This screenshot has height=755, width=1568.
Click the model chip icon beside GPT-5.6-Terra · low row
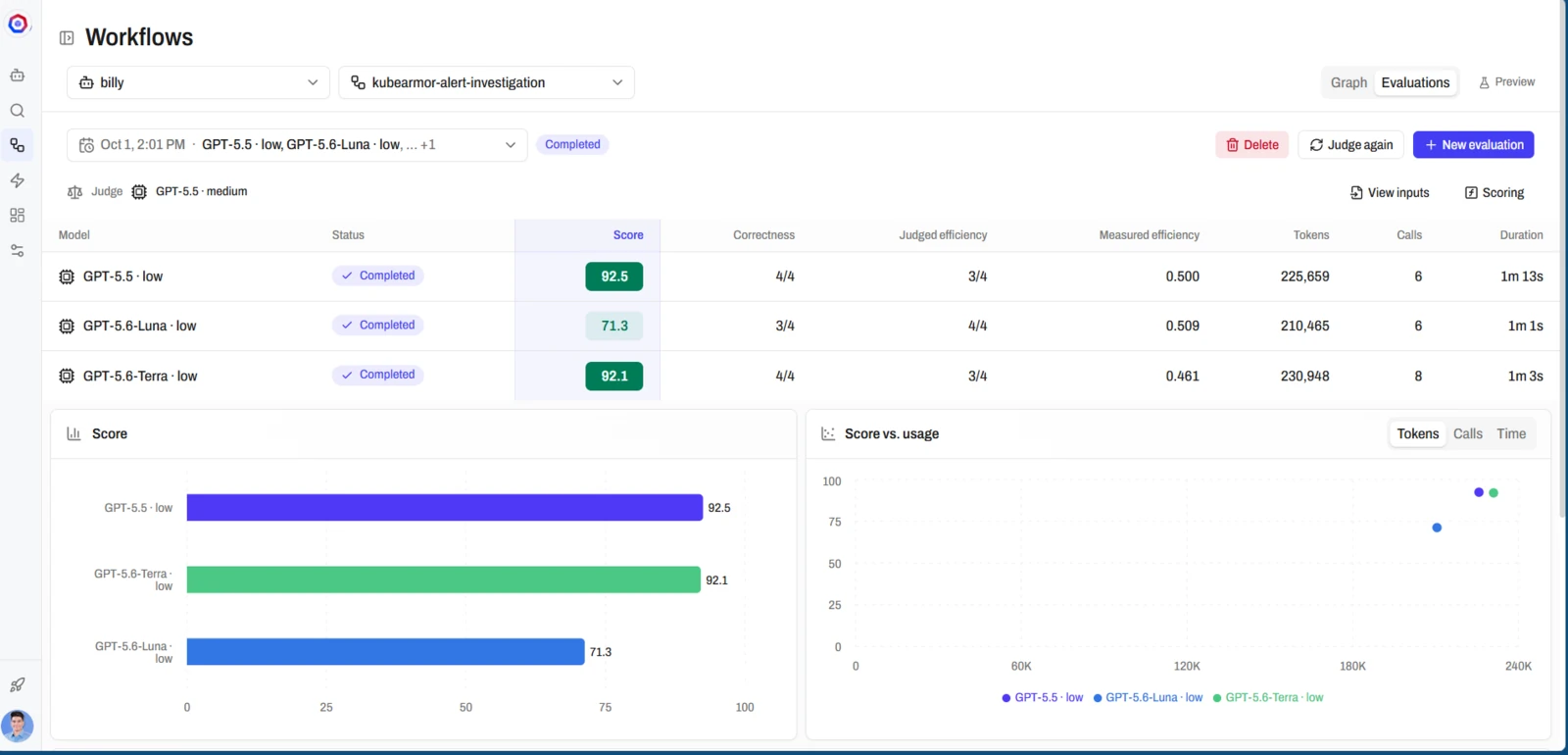tap(67, 376)
